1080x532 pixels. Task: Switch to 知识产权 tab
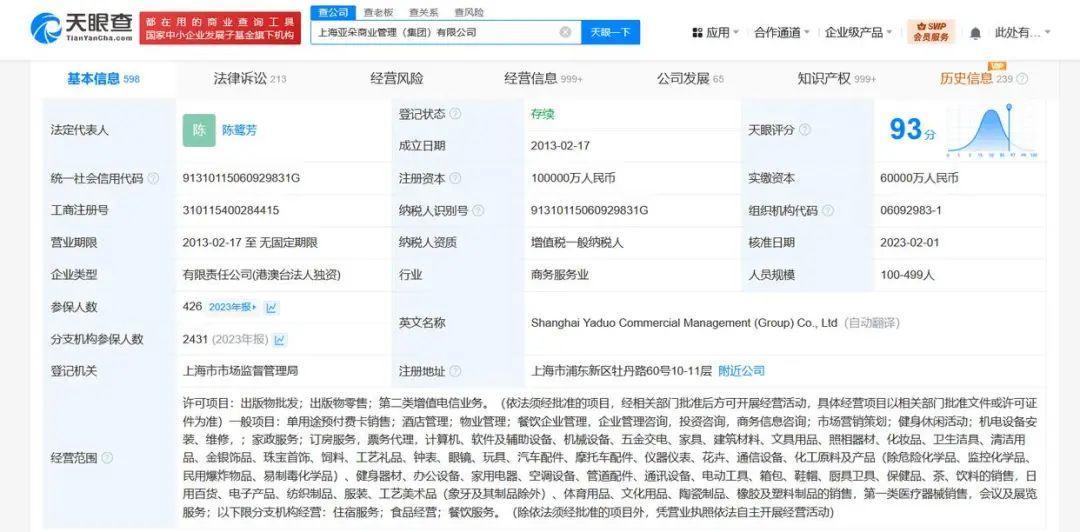837,79
